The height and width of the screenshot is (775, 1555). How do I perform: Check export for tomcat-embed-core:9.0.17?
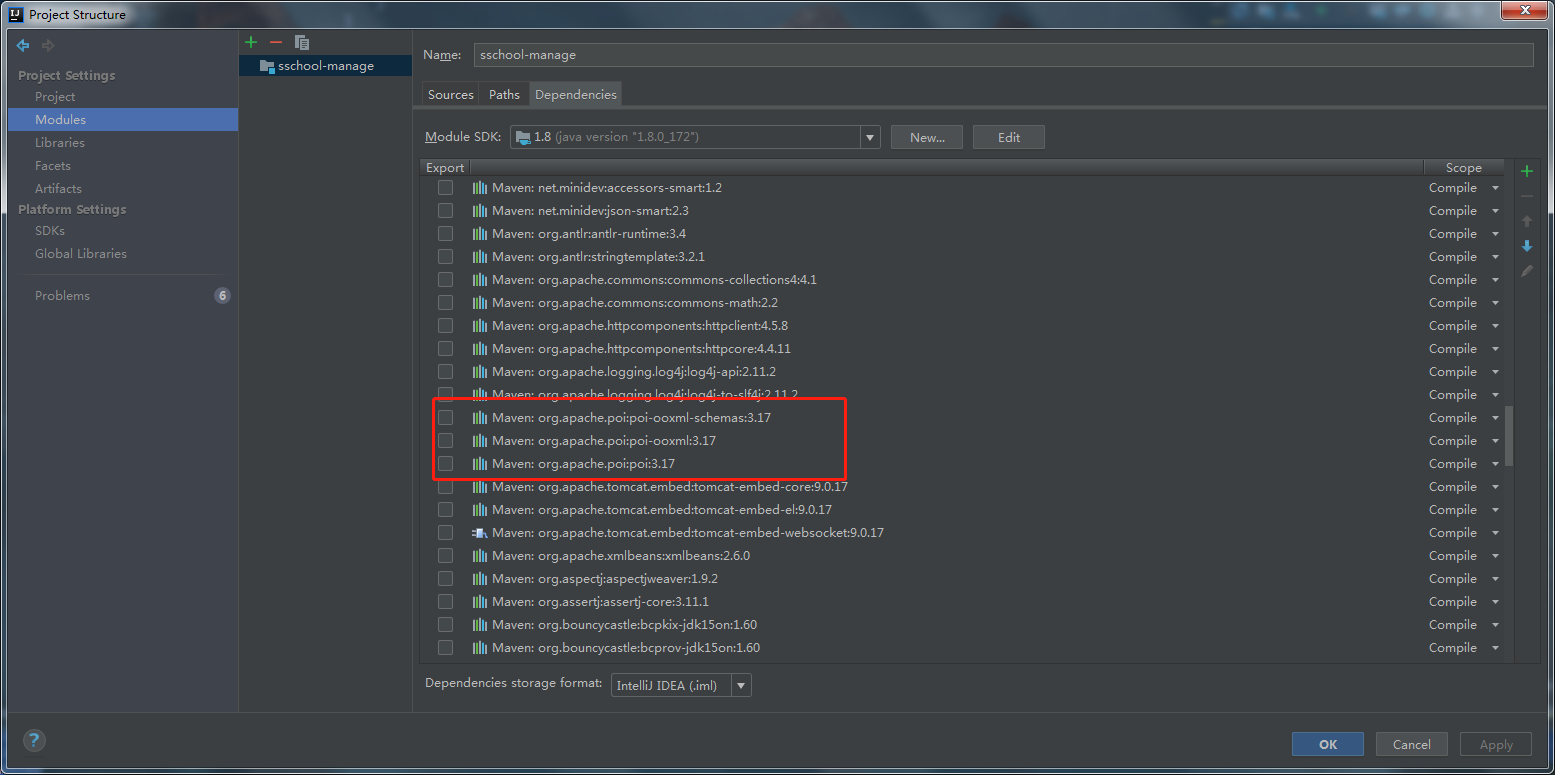pyautogui.click(x=445, y=487)
